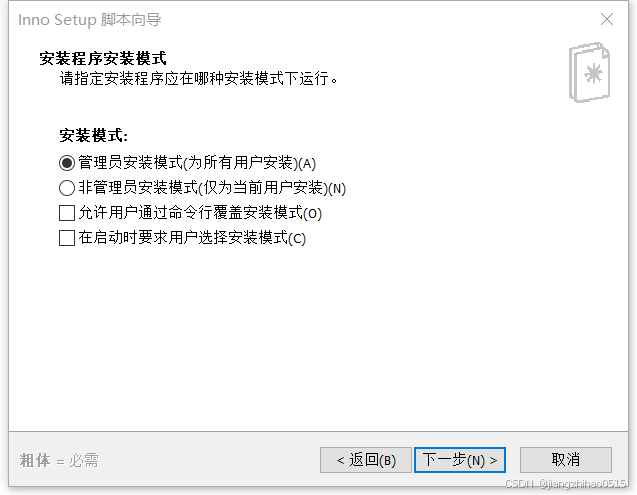Click the 粗体 = 必需 footer hint
Screen dimensions: 637x495
coord(59,460)
